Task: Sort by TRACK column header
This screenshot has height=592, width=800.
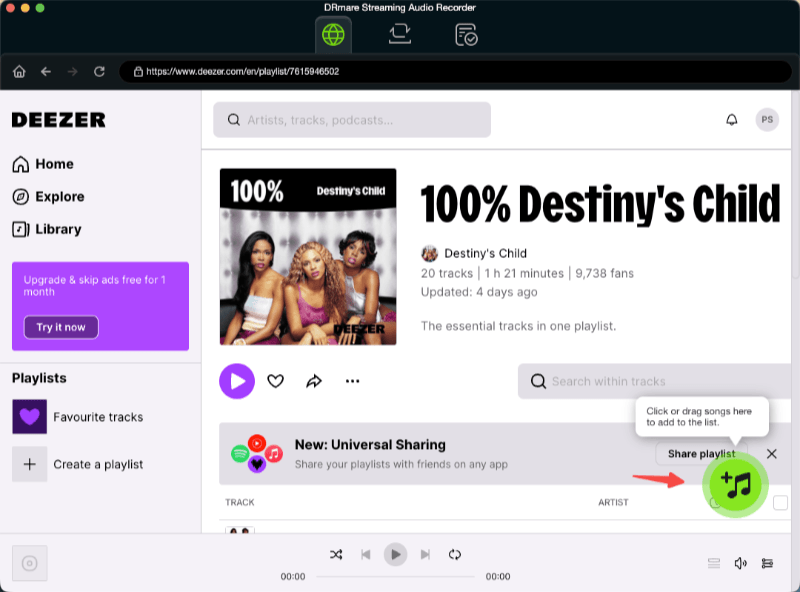Action: [x=239, y=503]
